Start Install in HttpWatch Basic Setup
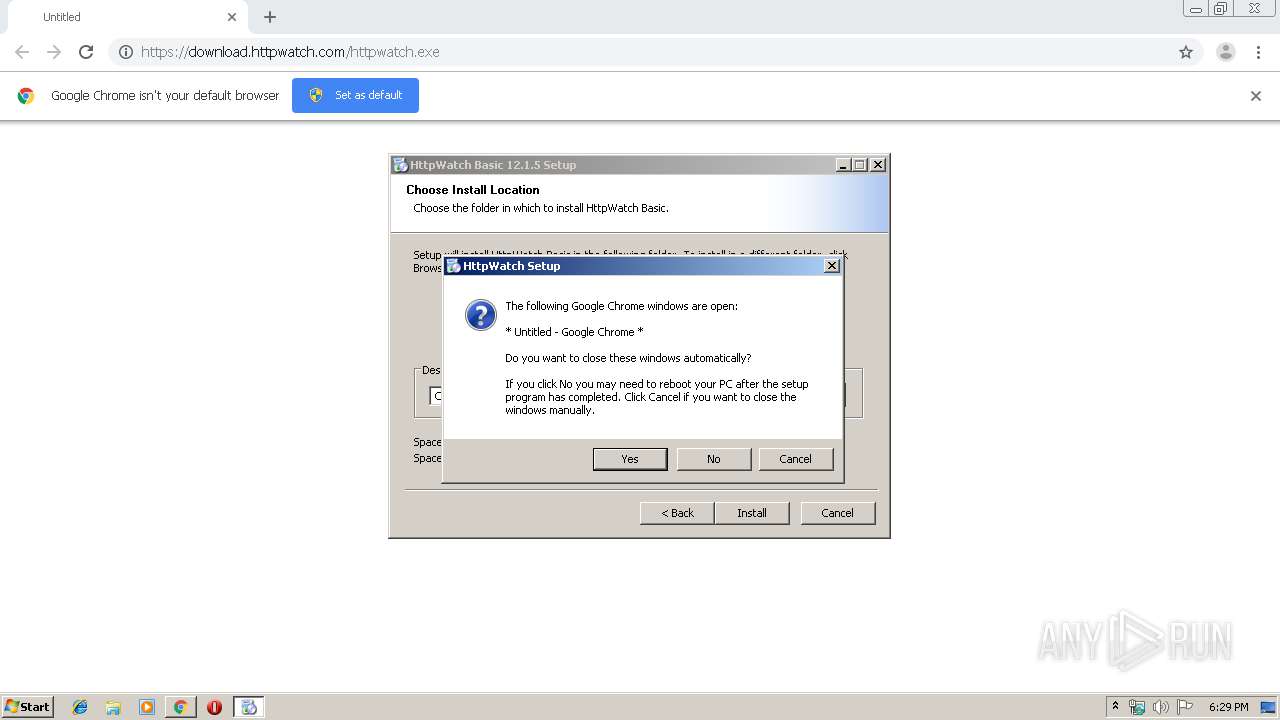This screenshot has width=1280, height=720. (x=752, y=513)
